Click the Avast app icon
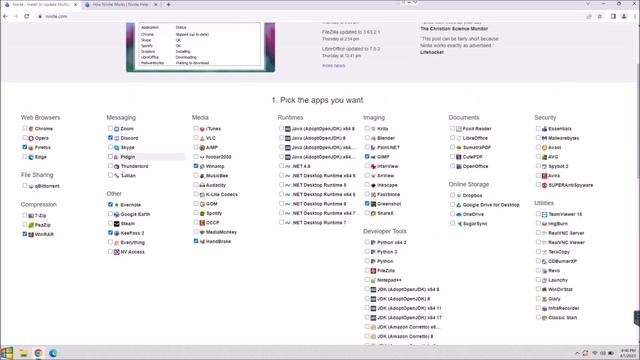The image size is (640, 360). click(544, 147)
